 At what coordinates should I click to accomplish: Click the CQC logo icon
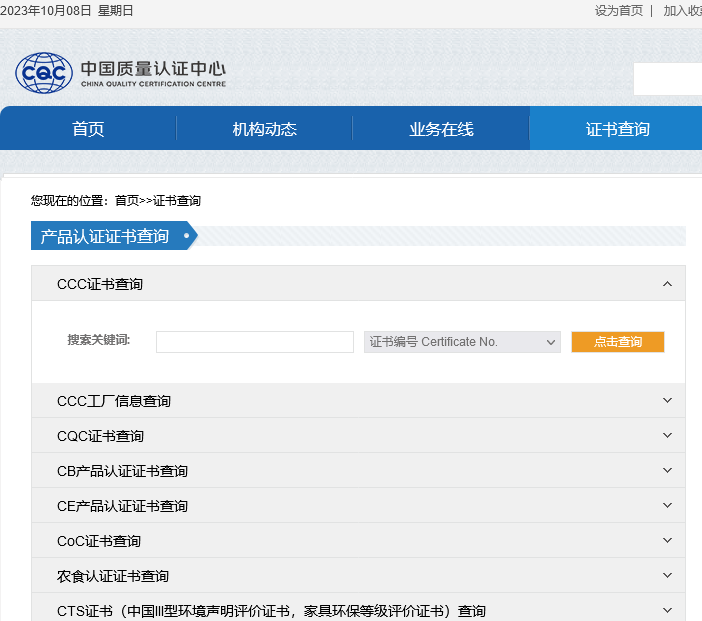pos(44,72)
